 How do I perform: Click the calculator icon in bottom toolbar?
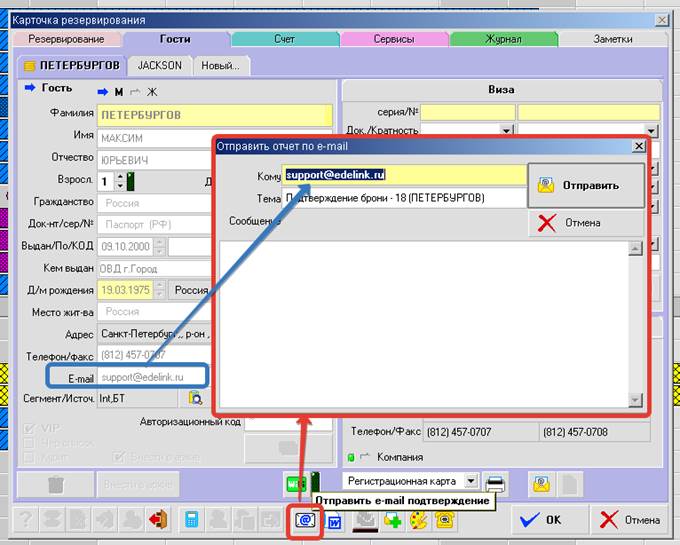click(189, 520)
